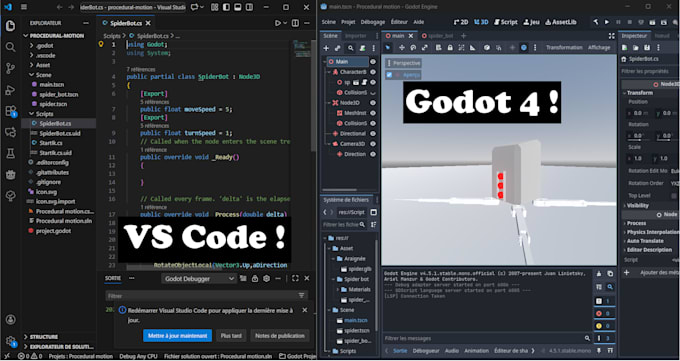Open Search view in VS Code activity bar
The width and height of the screenshot is (680, 361).
pyautogui.click(x=10, y=47)
